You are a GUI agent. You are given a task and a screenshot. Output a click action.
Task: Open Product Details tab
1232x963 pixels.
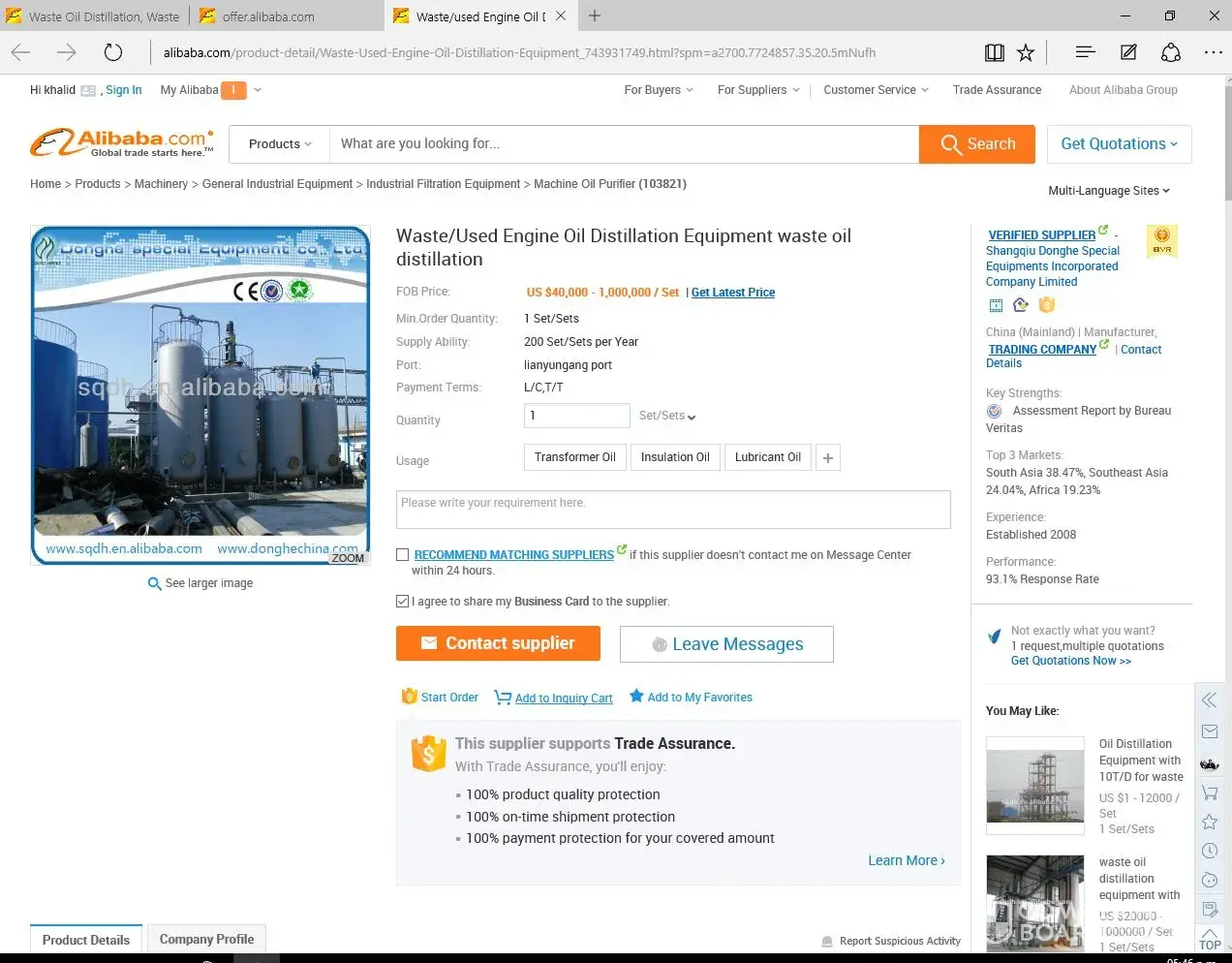coord(86,940)
